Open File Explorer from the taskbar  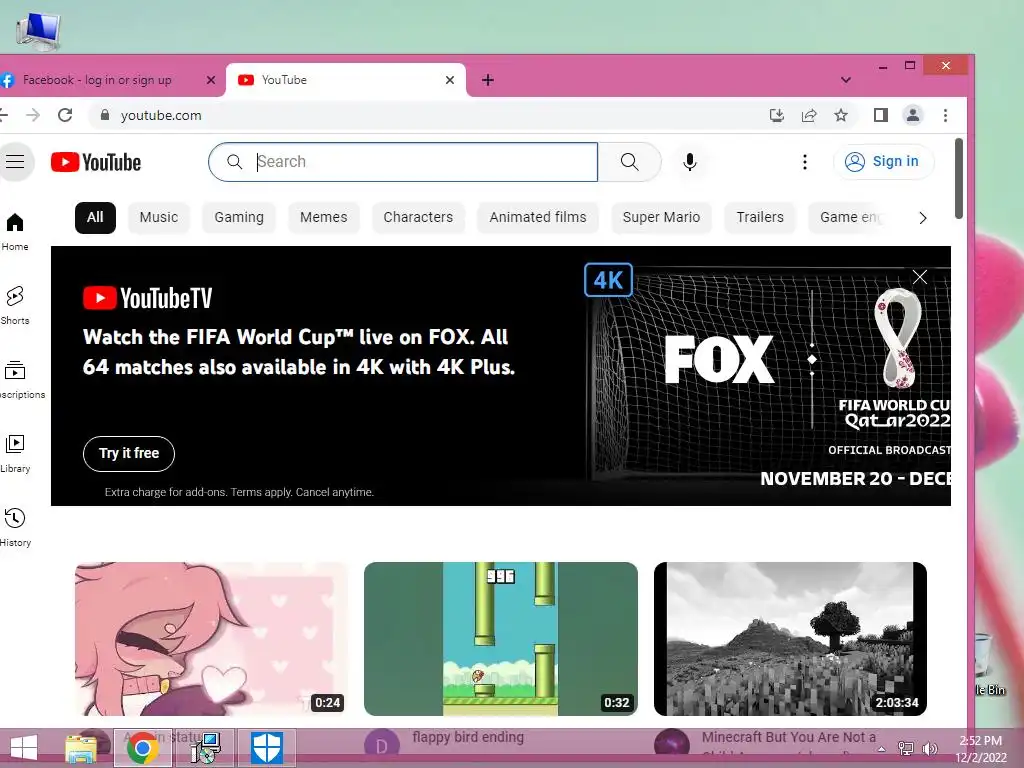tap(81, 748)
